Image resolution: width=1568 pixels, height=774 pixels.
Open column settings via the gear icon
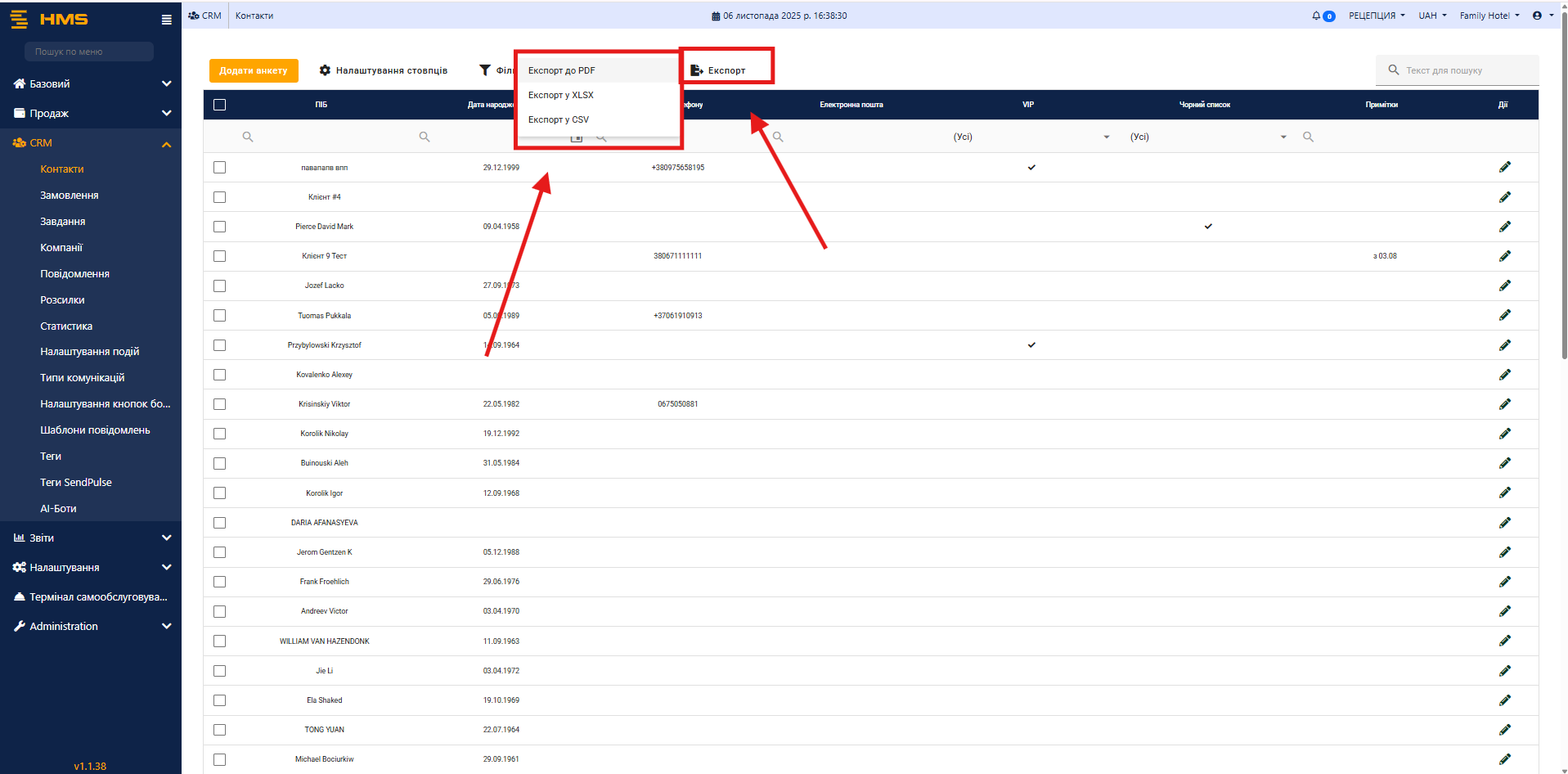[325, 70]
